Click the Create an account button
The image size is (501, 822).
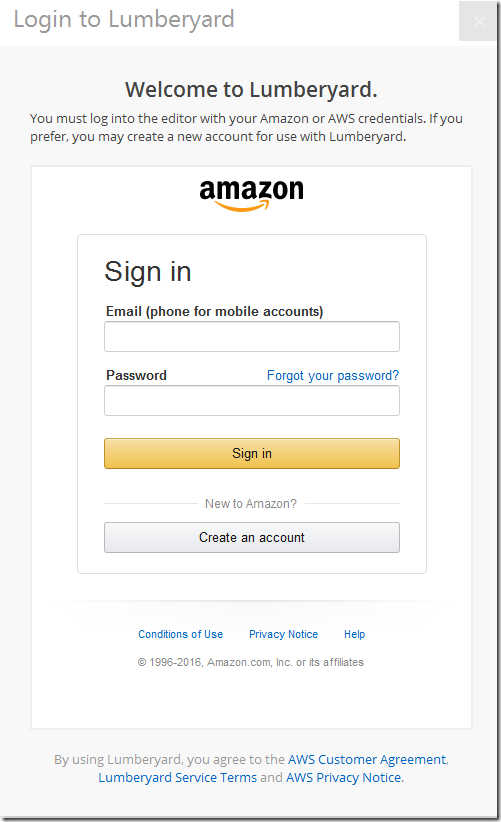pyautogui.click(x=252, y=537)
